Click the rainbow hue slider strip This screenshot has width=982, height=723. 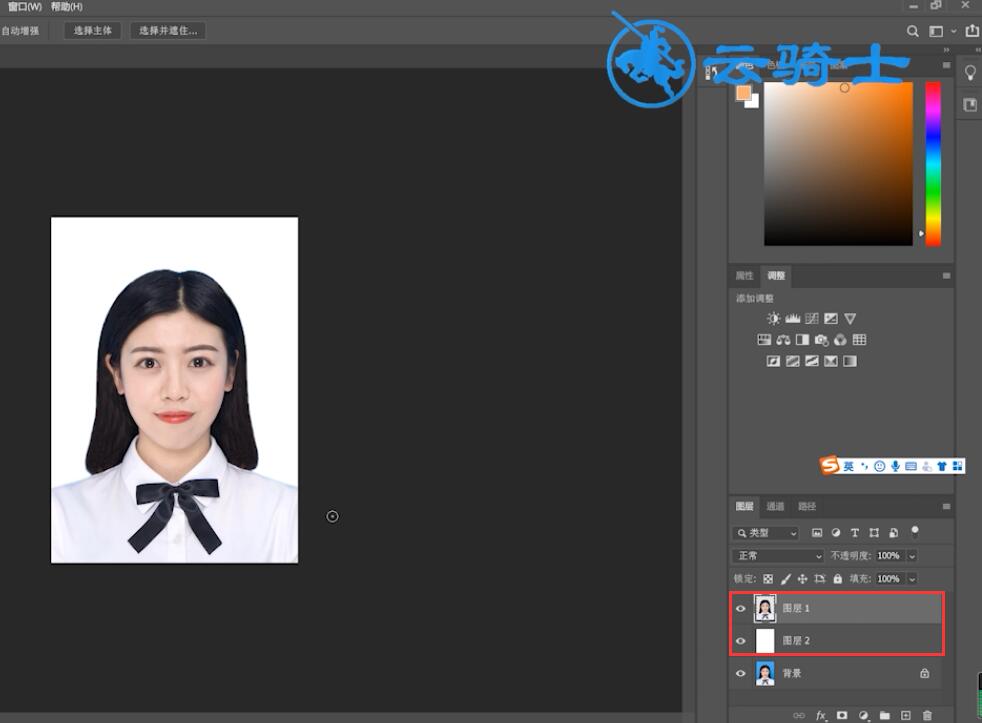click(x=933, y=164)
